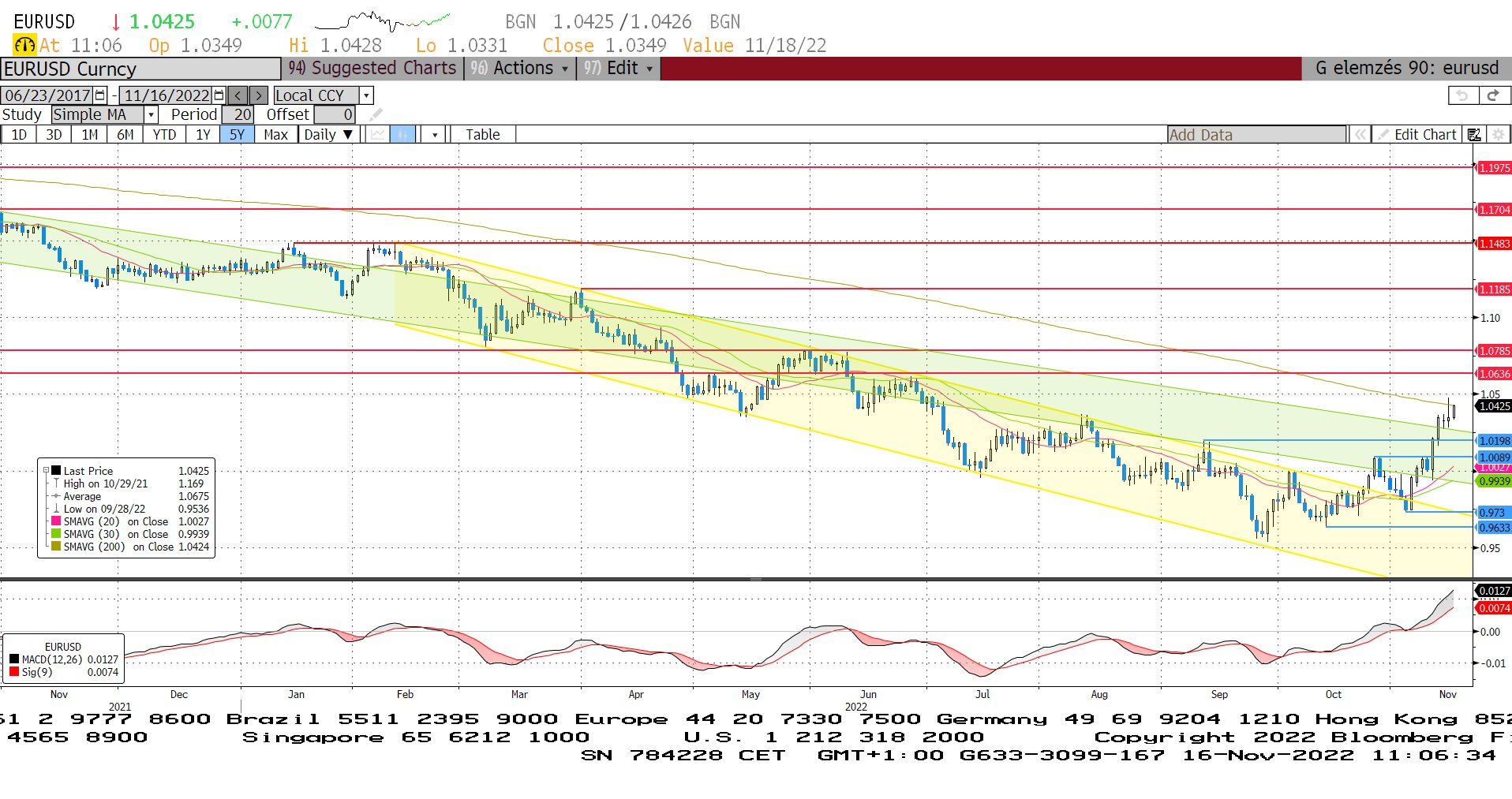This screenshot has height=799, width=1512.
Task: Click the pink SMAVG (20) color swatch
Action: [x=56, y=521]
